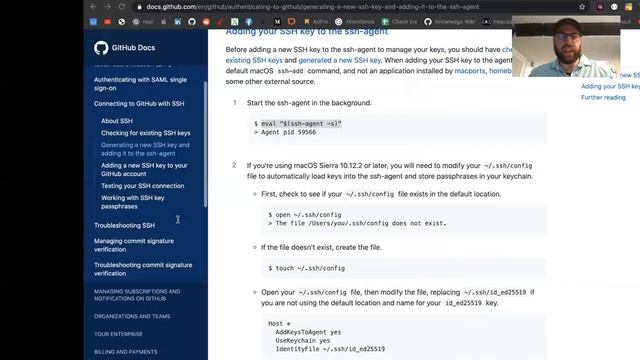Open the red bookmark icon beside blue one
This screenshot has height=360, width=640.
(107, 22)
